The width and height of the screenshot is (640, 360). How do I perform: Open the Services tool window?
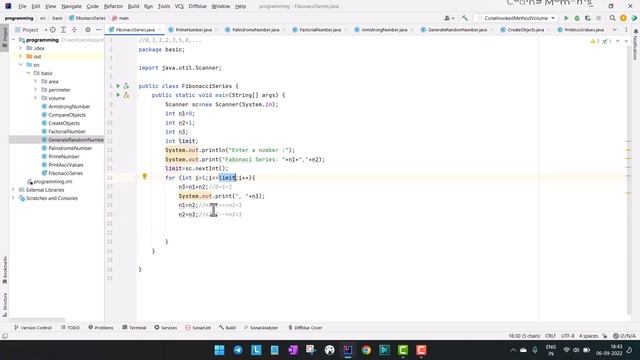coord(166,328)
